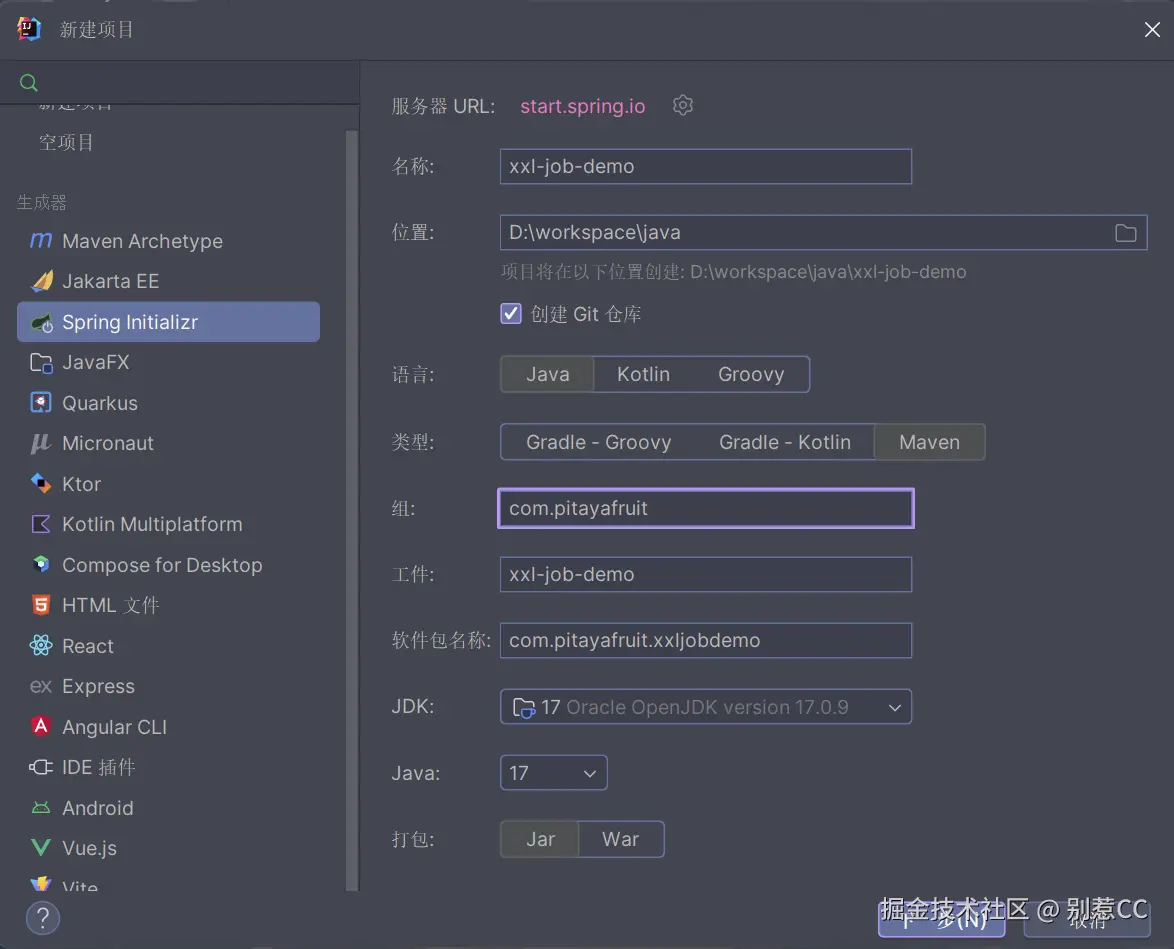Click the HTML5 file icon
Image resolution: width=1174 pixels, height=949 pixels.
tap(41, 605)
